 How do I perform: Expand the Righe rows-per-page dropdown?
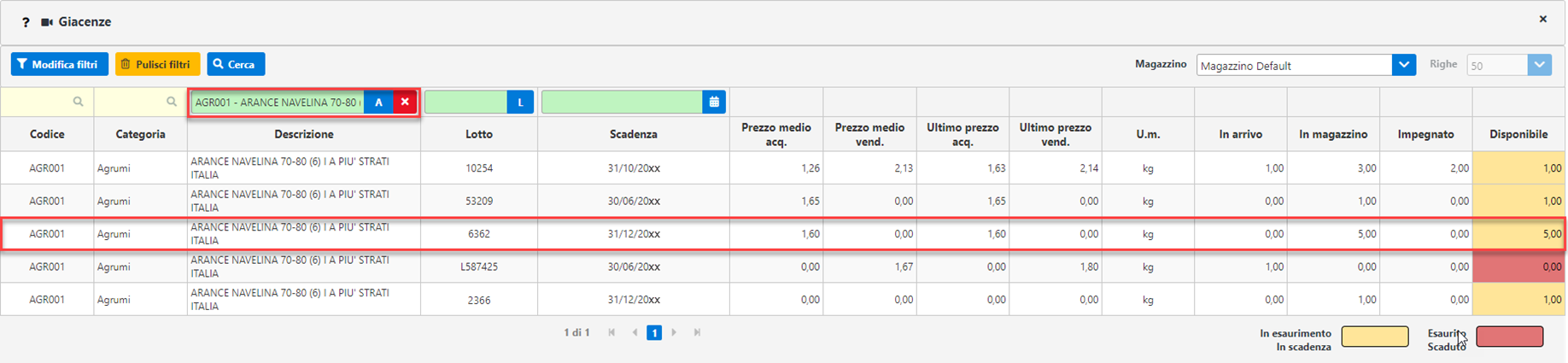[1539, 65]
